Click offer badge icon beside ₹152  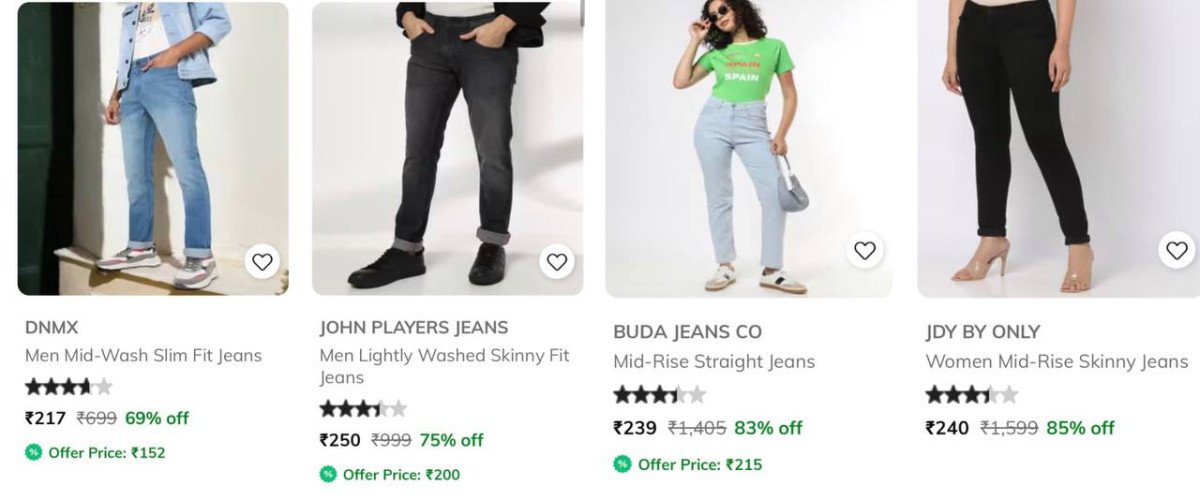click(x=34, y=452)
